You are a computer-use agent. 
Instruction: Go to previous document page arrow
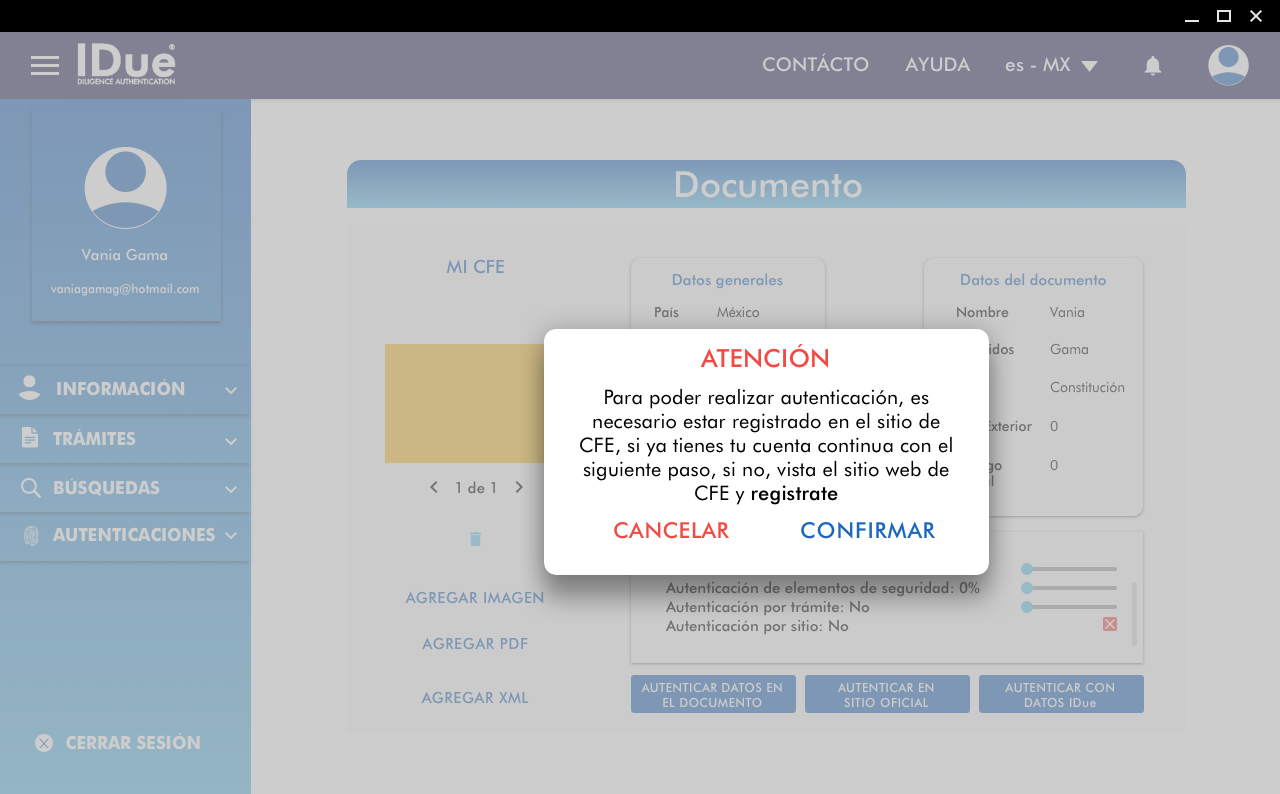pos(434,488)
